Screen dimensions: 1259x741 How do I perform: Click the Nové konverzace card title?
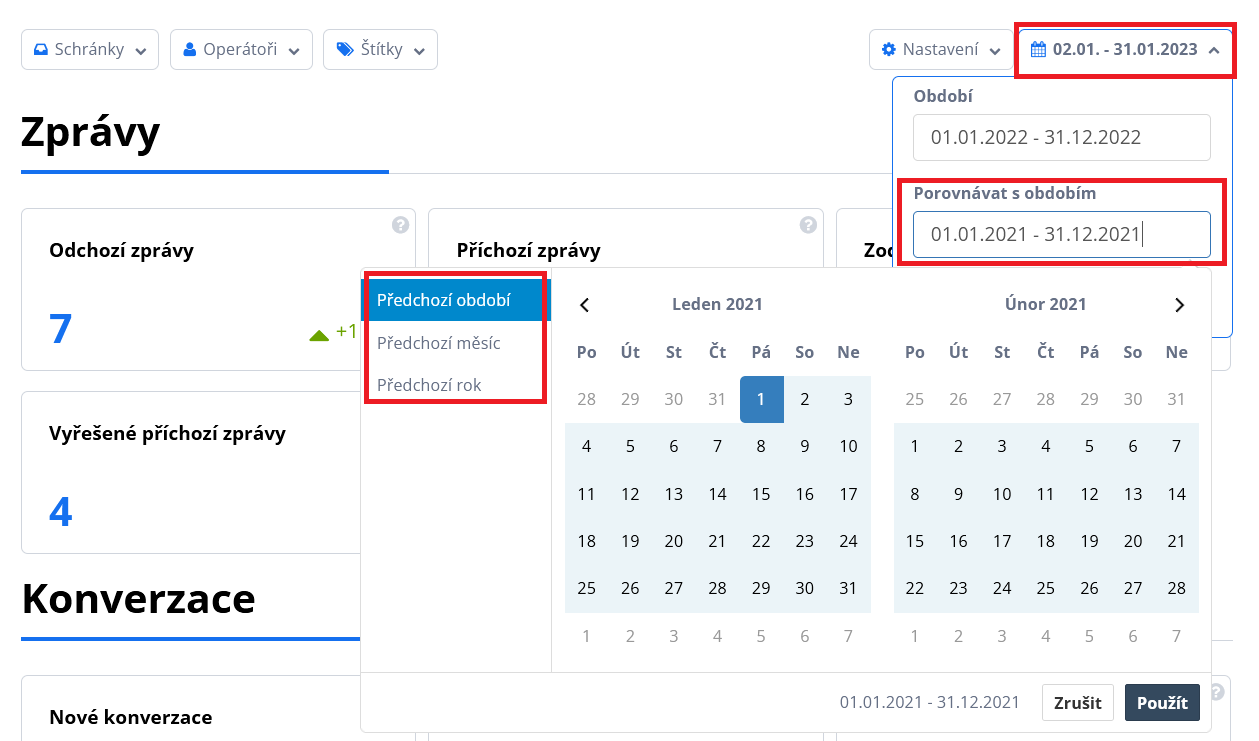130,717
